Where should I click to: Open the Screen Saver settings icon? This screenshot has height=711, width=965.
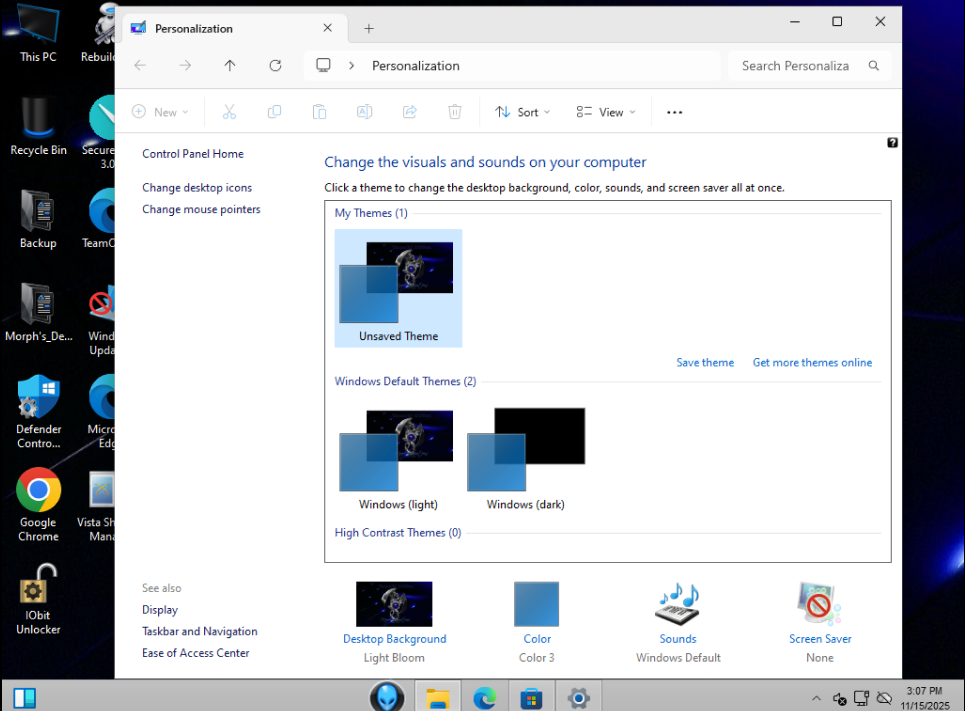pos(819,604)
